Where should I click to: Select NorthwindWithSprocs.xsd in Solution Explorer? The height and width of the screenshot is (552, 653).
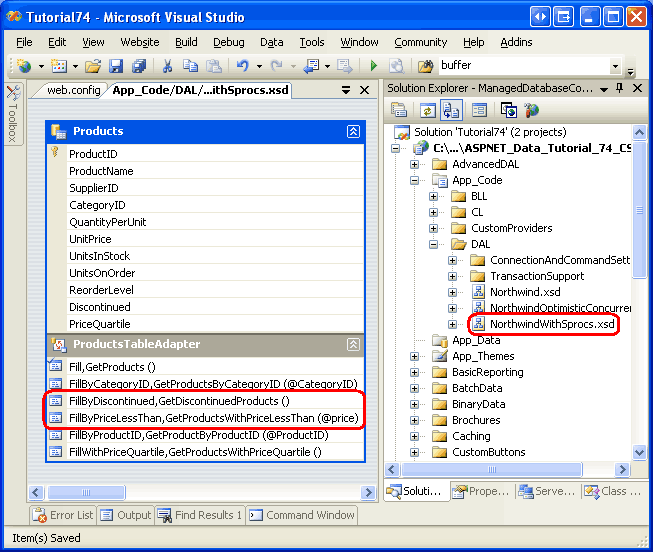551,324
